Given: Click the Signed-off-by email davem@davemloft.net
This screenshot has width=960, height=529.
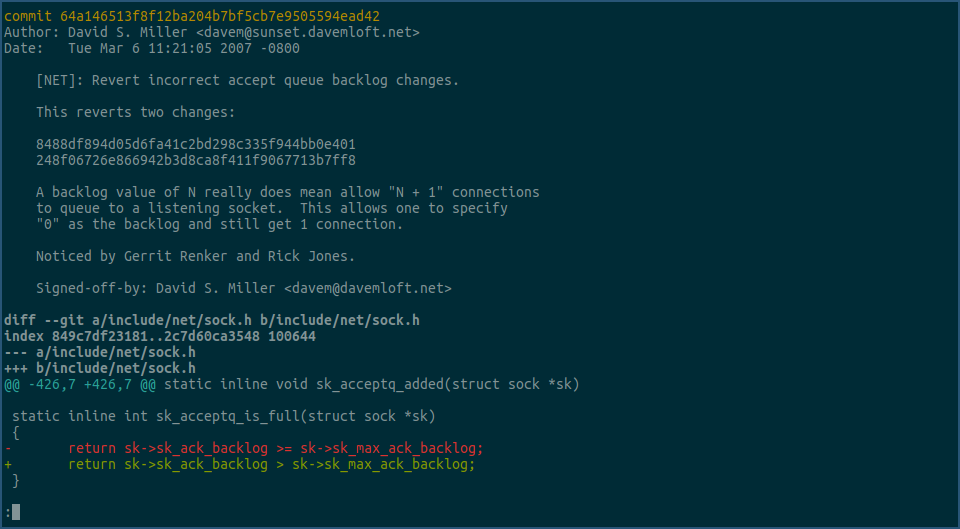Looking at the screenshot, I should click(x=367, y=288).
